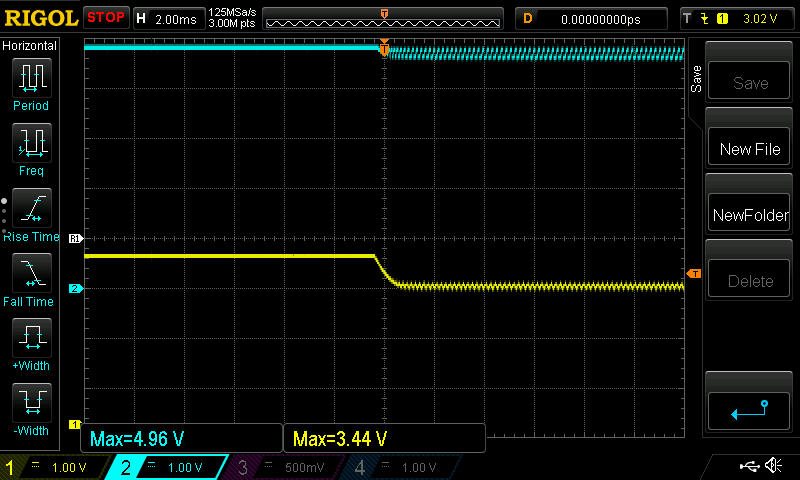Click the RIGOL logo

pyautogui.click(x=41, y=18)
